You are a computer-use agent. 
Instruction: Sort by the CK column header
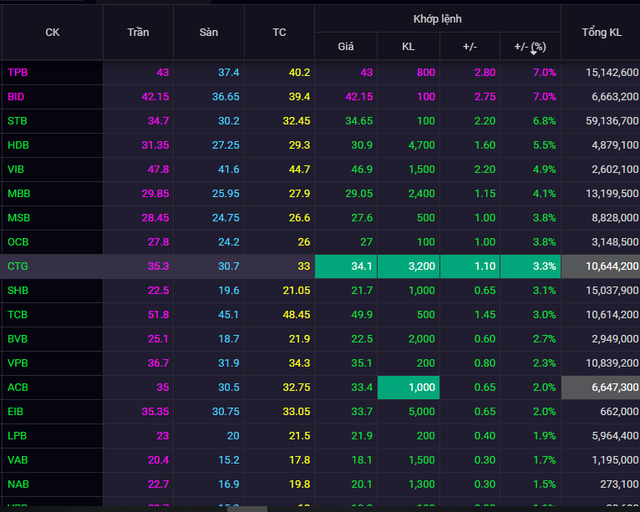click(x=52, y=32)
